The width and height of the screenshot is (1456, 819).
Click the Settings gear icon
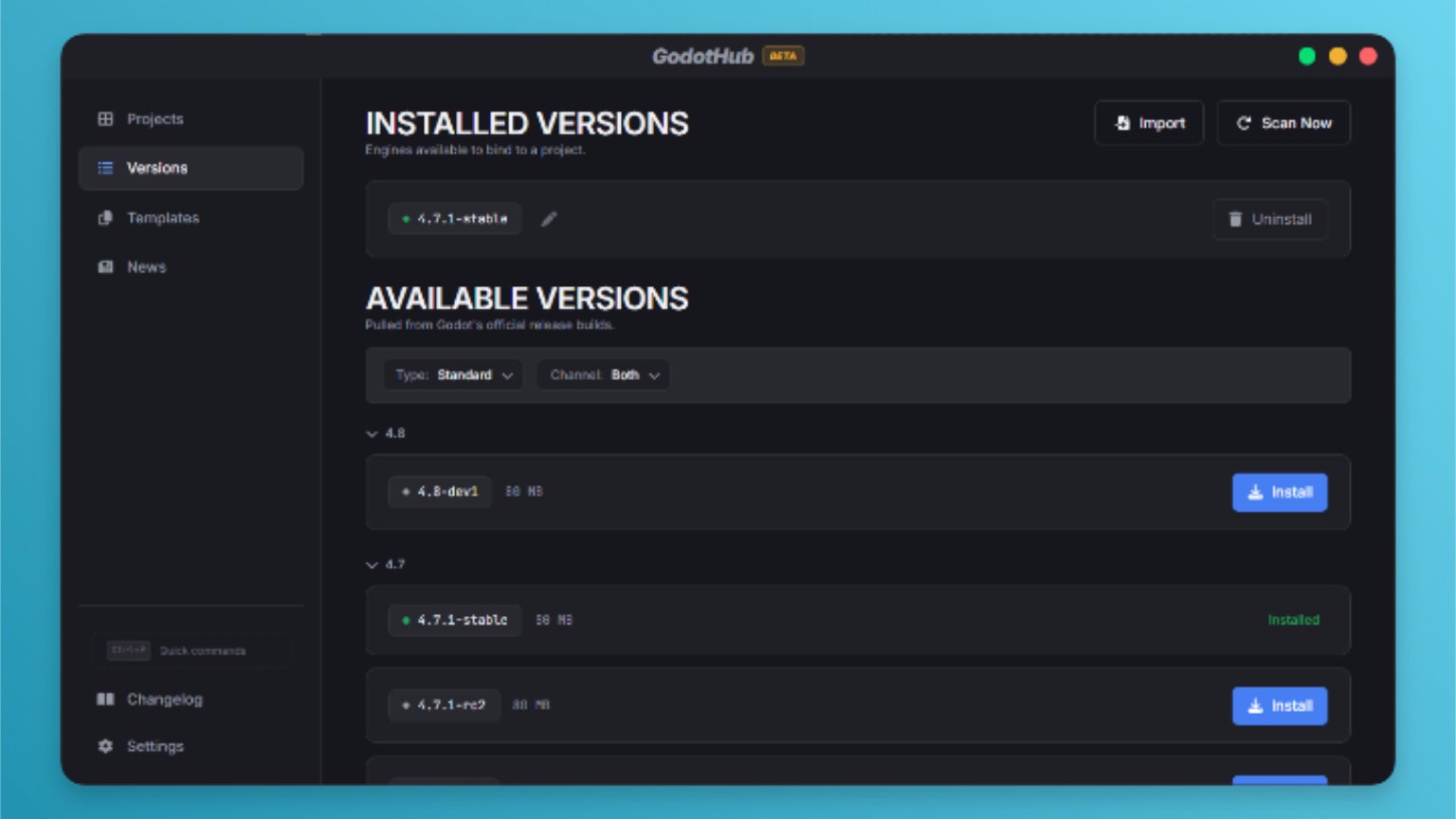pos(105,746)
